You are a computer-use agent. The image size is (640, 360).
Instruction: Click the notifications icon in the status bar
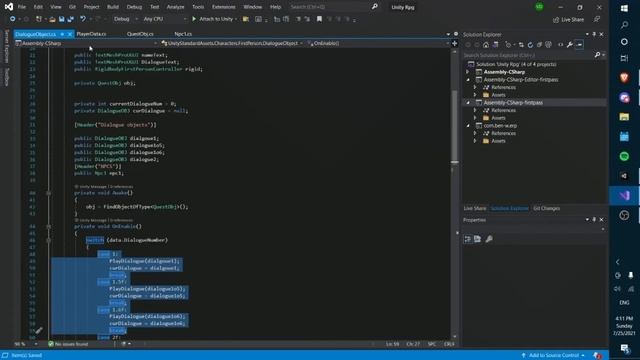click(x=598, y=355)
